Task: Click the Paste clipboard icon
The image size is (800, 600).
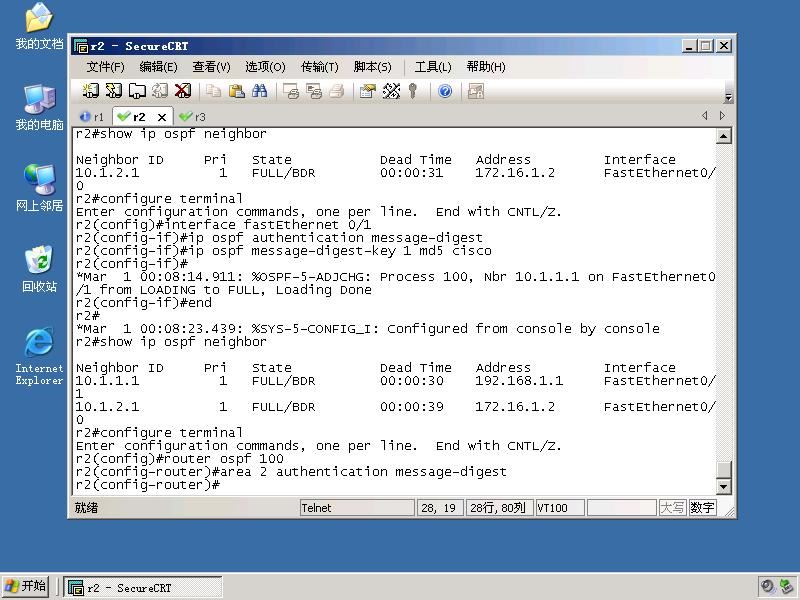Action: click(x=236, y=91)
